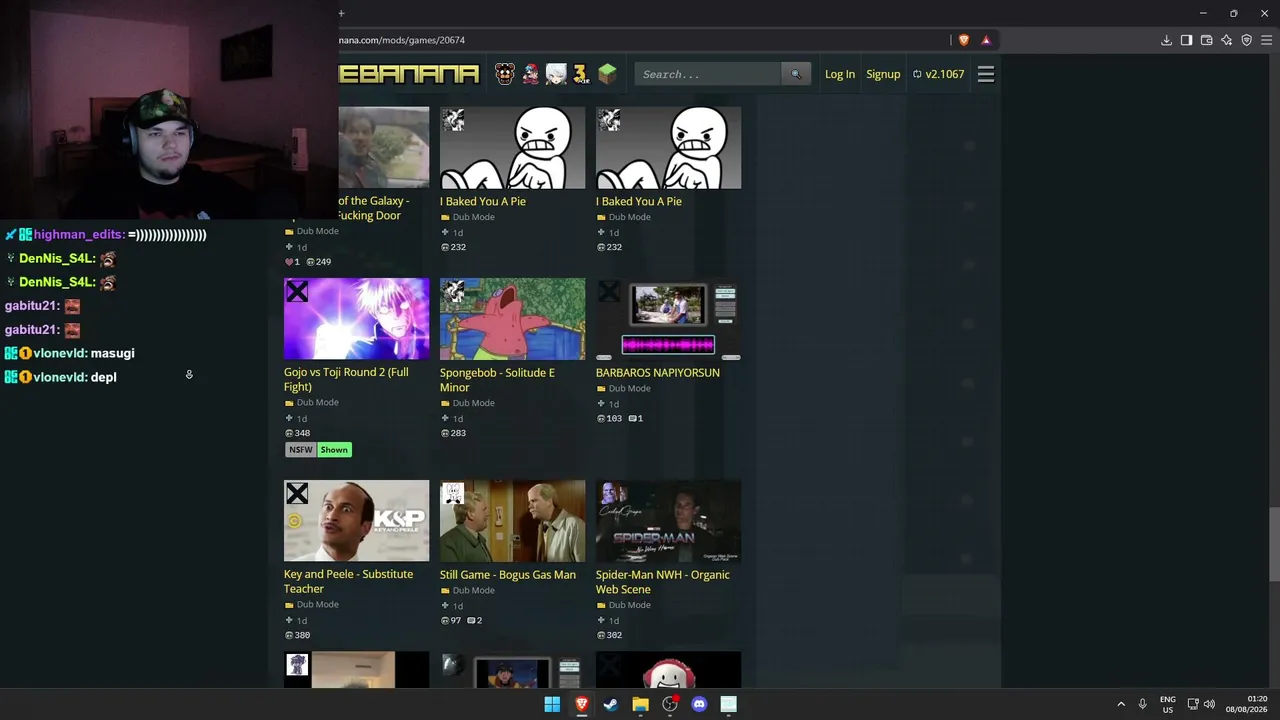Open the Spider-Man NWH thumbnail
The image size is (1280, 720).
pos(669,521)
